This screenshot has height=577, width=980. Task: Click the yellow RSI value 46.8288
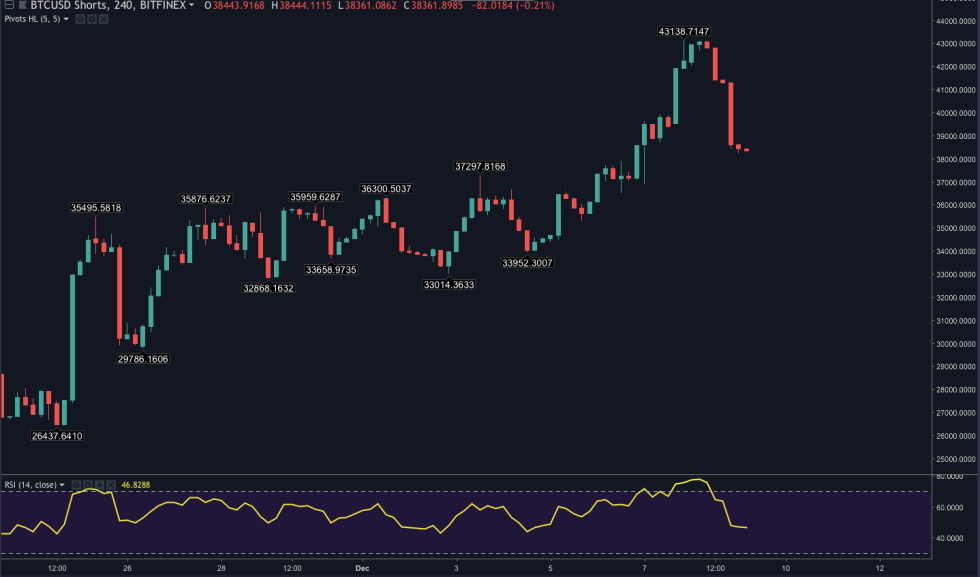click(x=134, y=485)
